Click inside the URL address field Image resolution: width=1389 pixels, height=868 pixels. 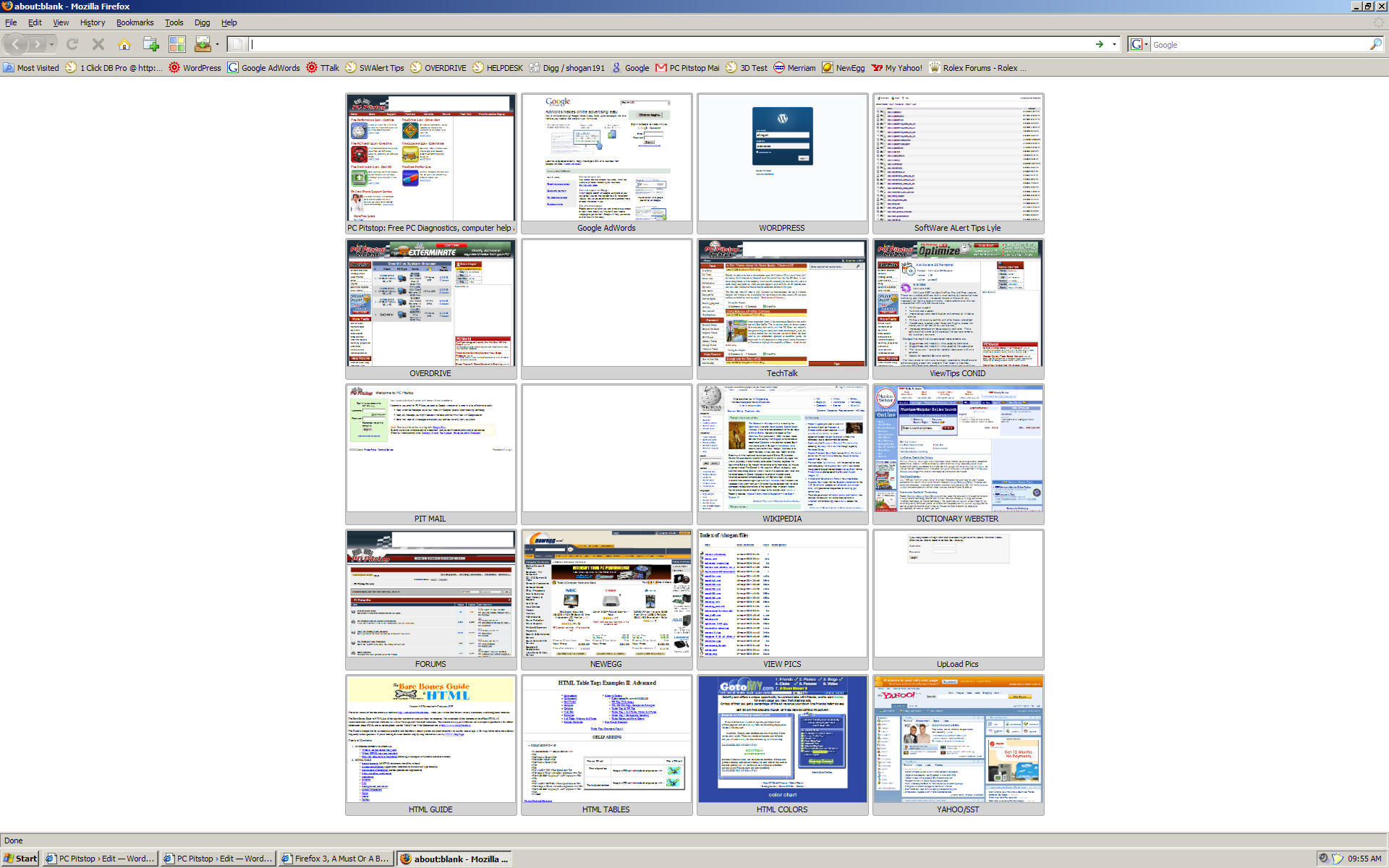pos(651,45)
